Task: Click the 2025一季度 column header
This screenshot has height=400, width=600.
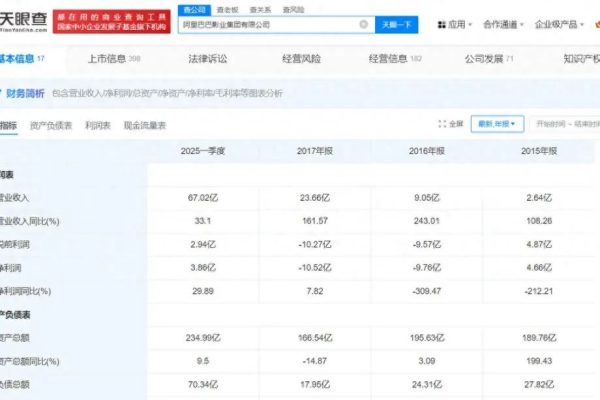Action: point(203,151)
